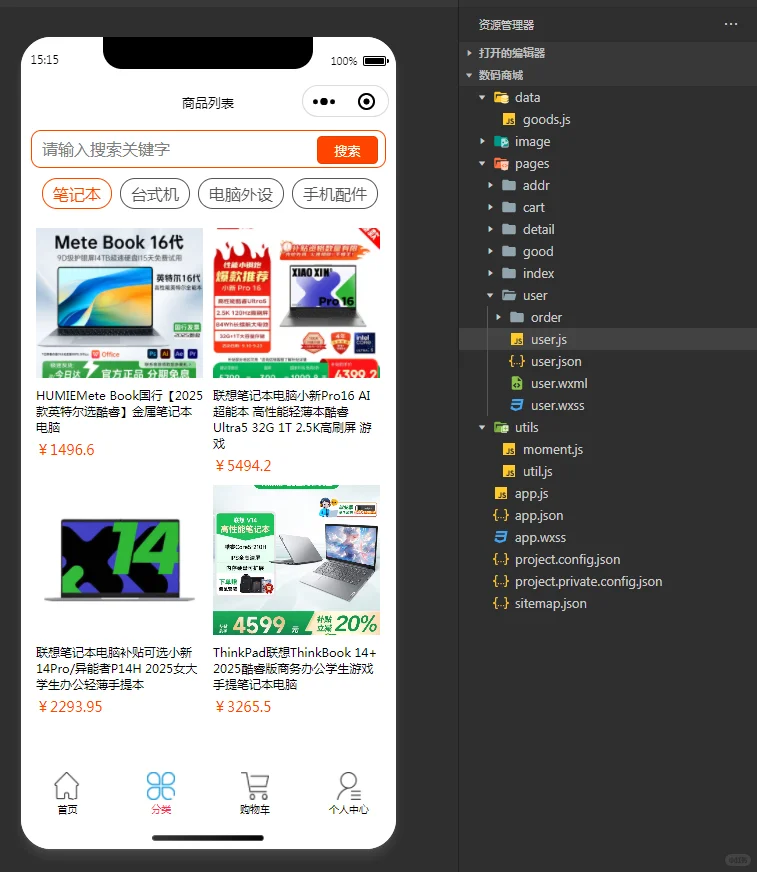This screenshot has width=757, height=872.
Task: Open user.wxss file
Action: tap(557, 405)
